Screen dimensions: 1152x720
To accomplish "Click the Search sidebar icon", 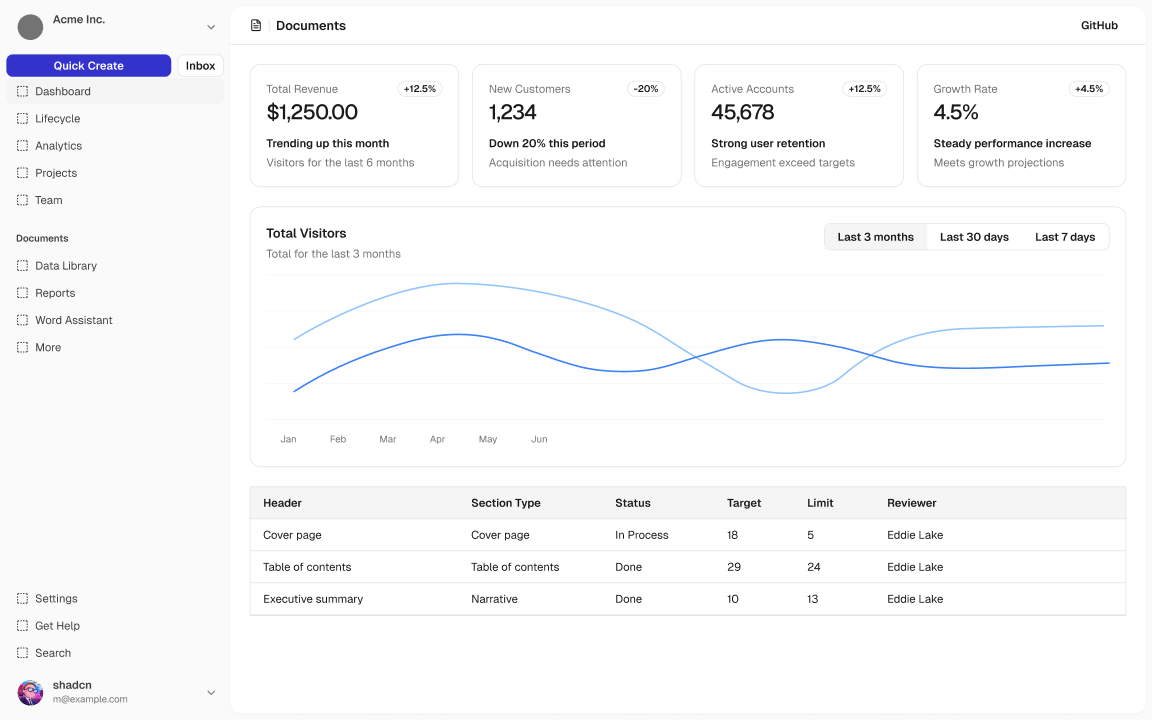I will tap(23, 652).
